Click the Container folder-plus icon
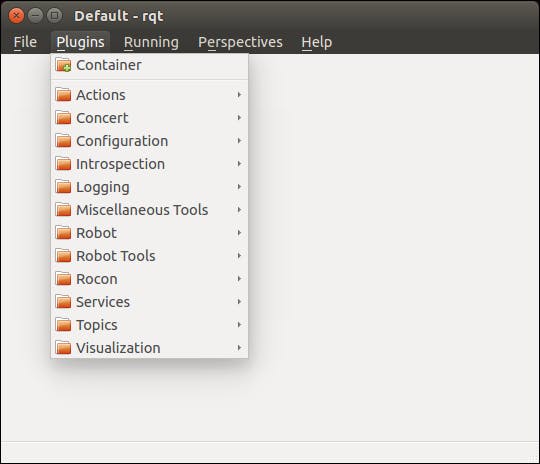This screenshot has height=464, width=540. click(63, 65)
